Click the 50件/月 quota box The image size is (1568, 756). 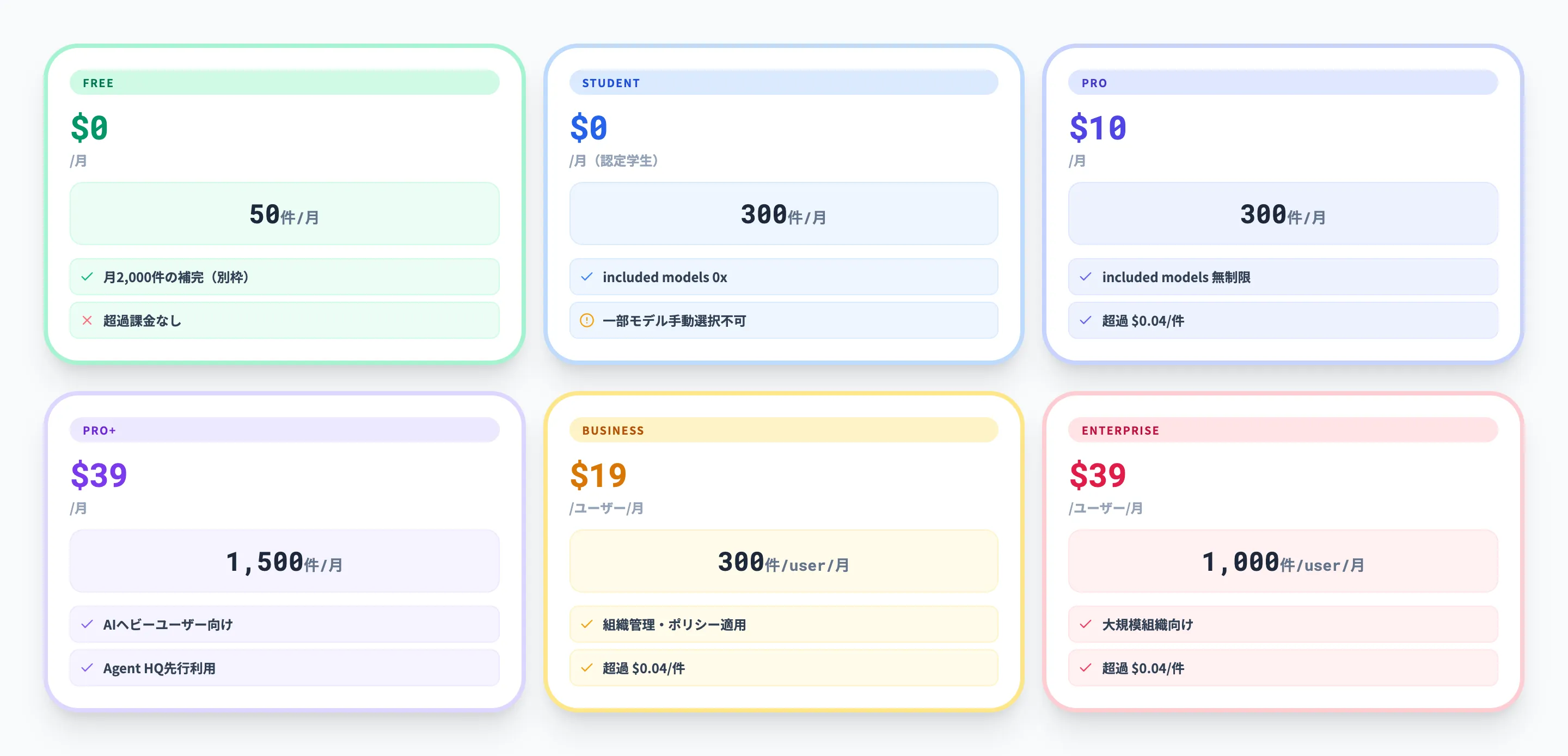(x=284, y=214)
